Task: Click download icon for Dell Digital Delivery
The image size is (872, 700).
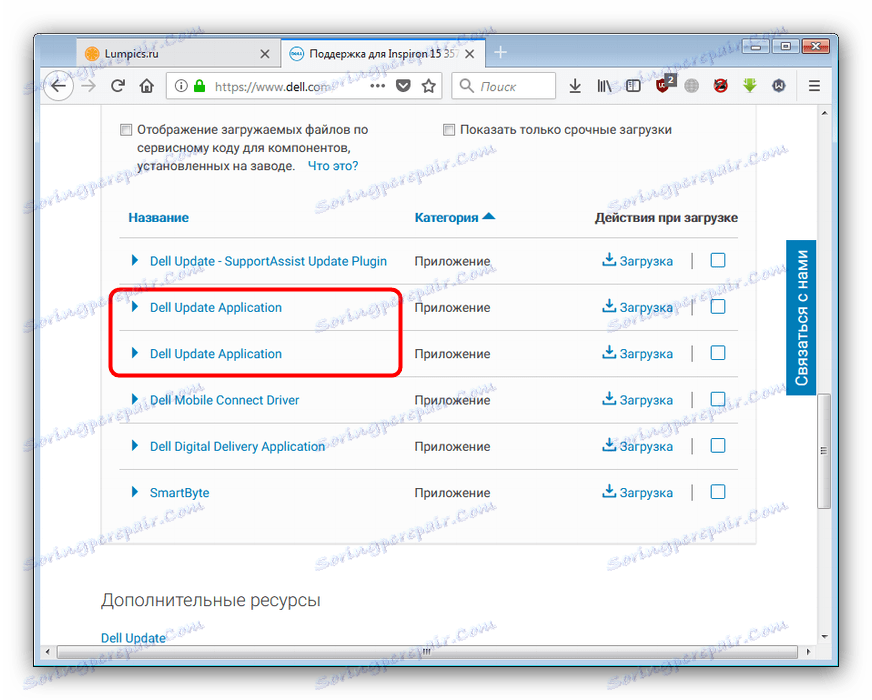Action: point(609,445)
